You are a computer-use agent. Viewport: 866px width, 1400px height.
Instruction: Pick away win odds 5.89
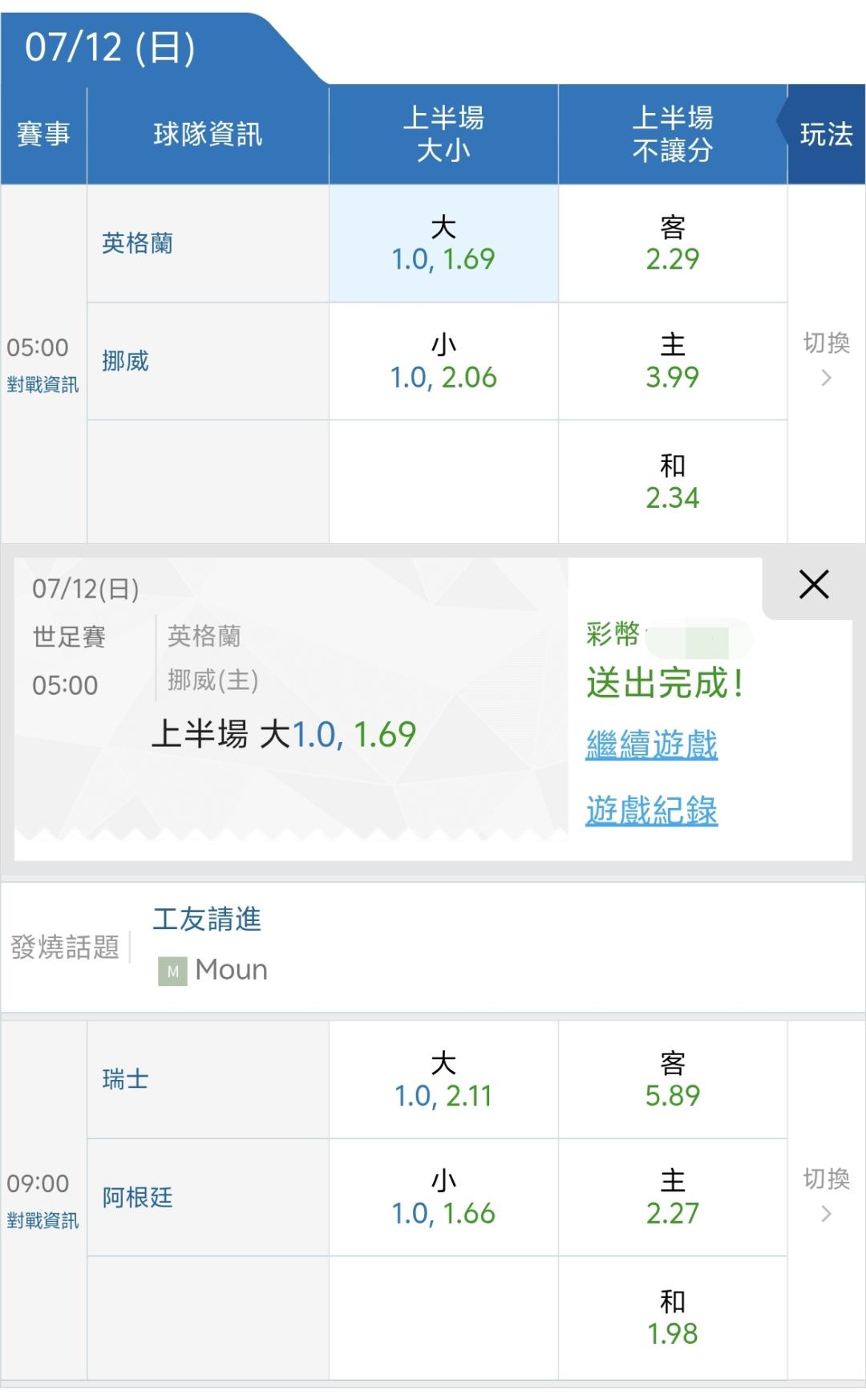click(673, 1080)
